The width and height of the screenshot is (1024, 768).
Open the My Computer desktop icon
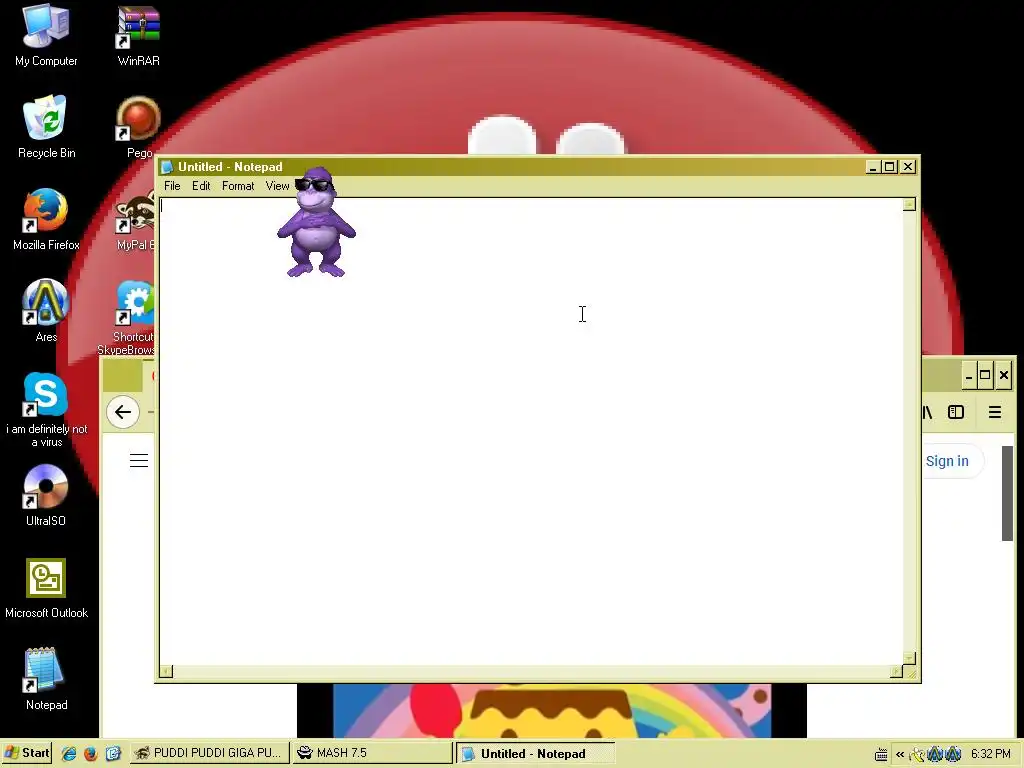coord(46,36)
